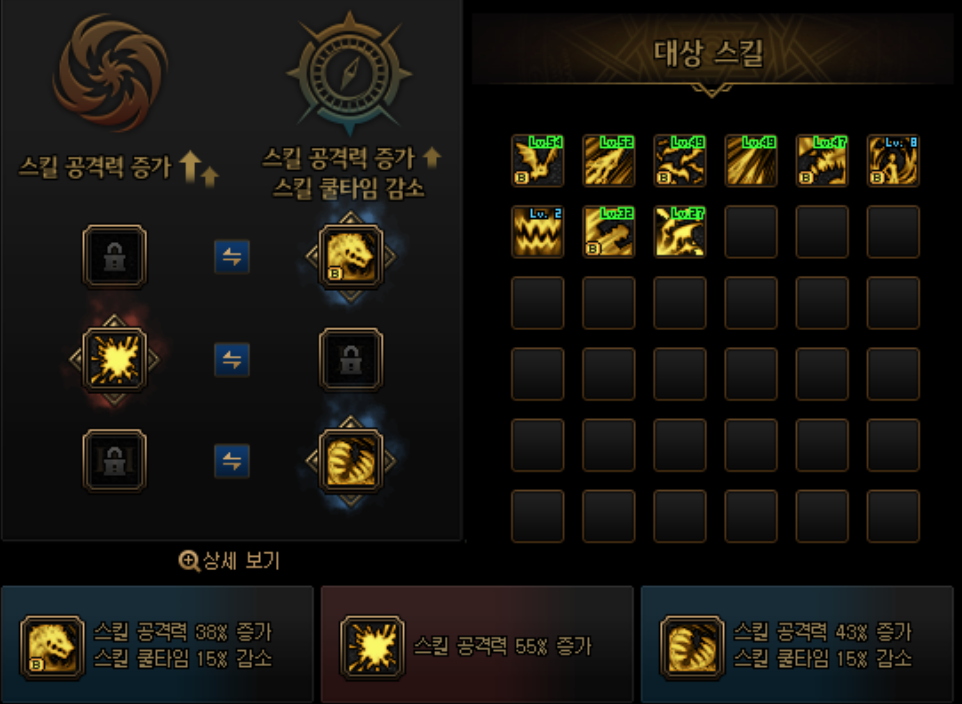Click the explosion skill slot in left column
The image size is (962, 704).
pyautogui.click(x=115, y=360)
